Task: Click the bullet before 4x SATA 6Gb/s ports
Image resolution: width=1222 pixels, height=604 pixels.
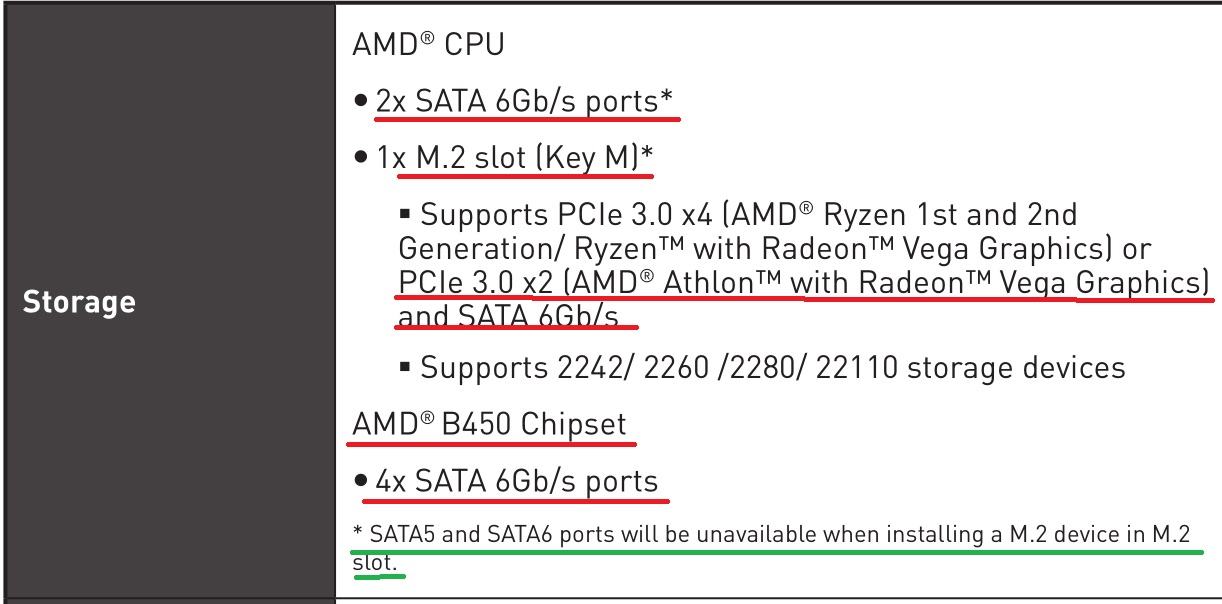Action: [362, 482]
